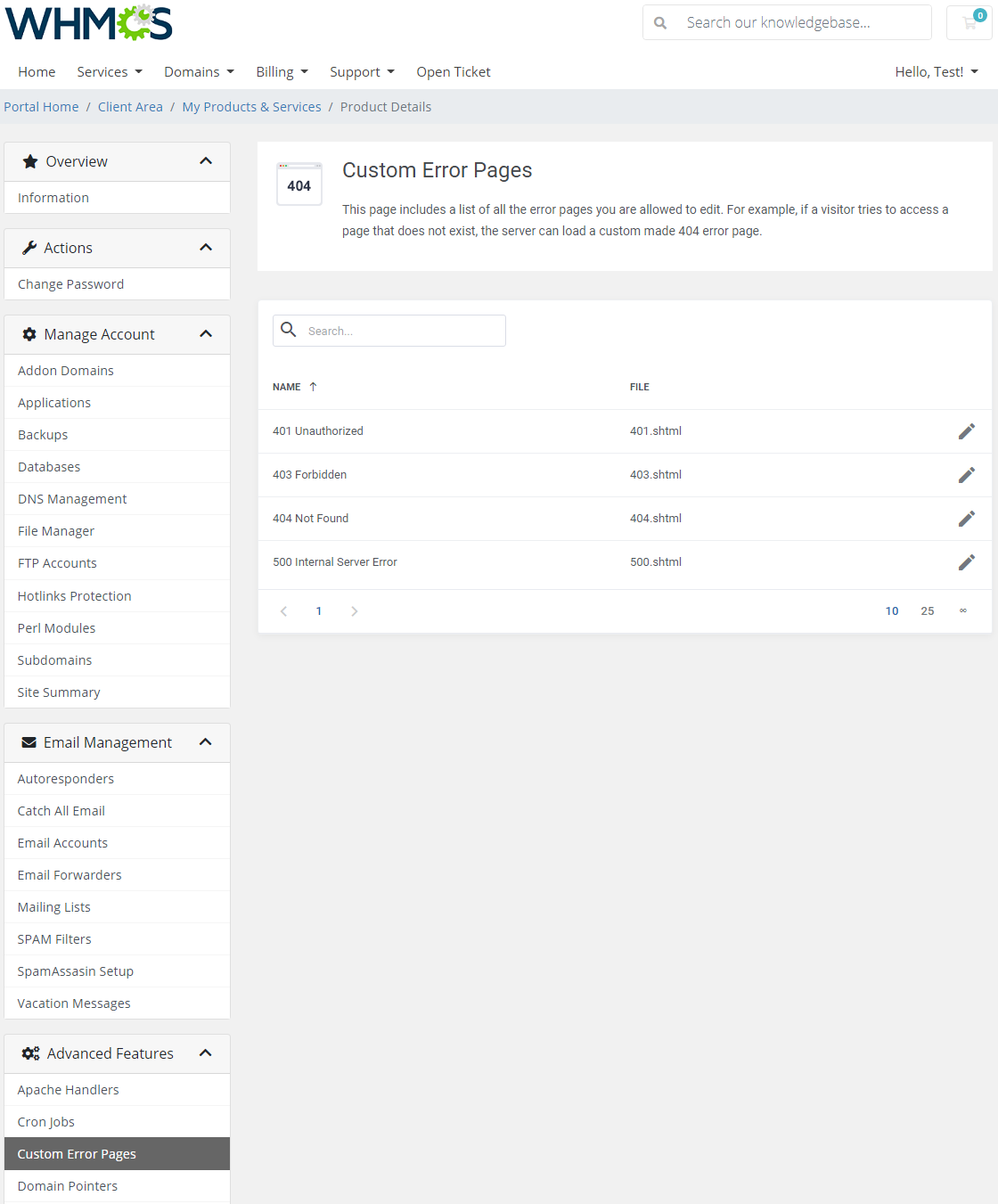Go to previous page arrow

click(x=283, y=611)
